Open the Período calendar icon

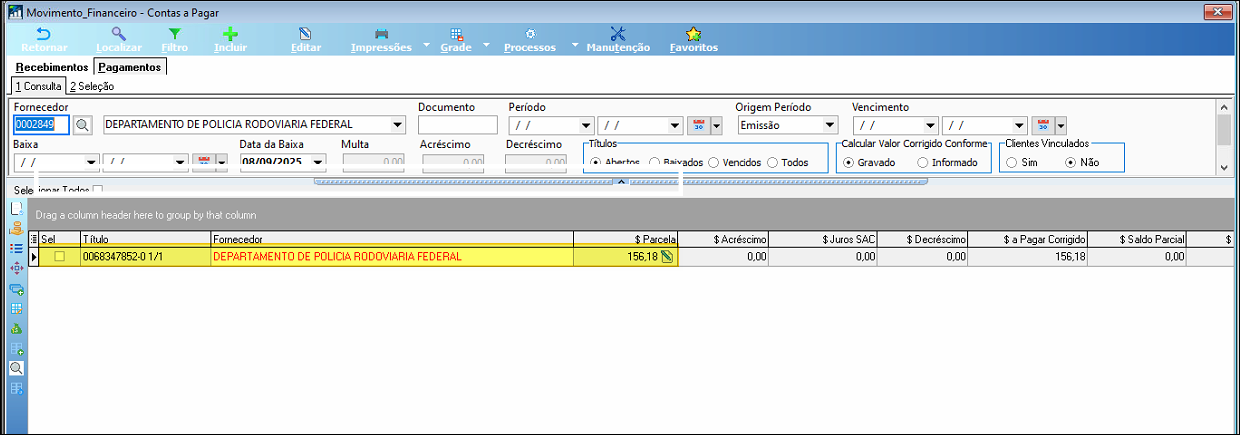[700, 125]
